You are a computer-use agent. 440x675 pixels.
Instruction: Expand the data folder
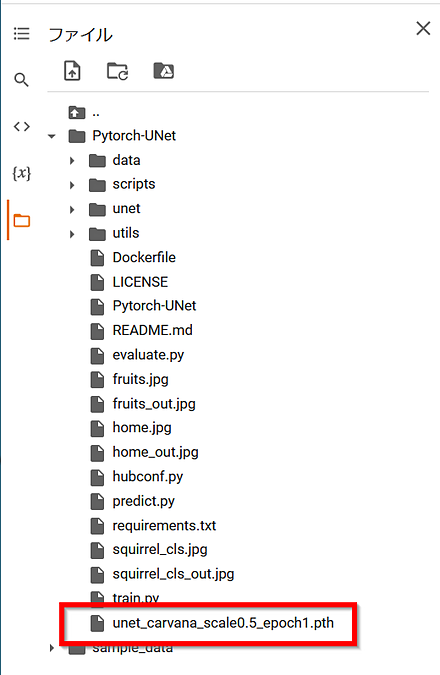[x=72, y=161]
